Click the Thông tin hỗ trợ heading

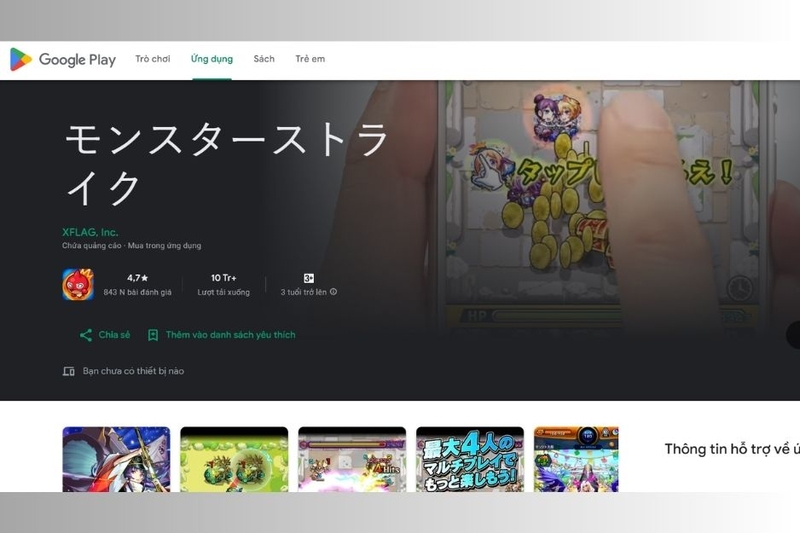pyautogui.click(x=732, y=449)
